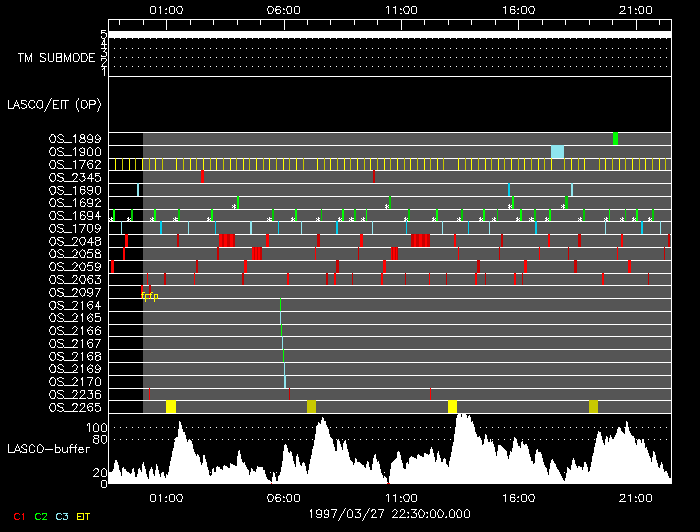Select the OS_1762 row label

74,164
